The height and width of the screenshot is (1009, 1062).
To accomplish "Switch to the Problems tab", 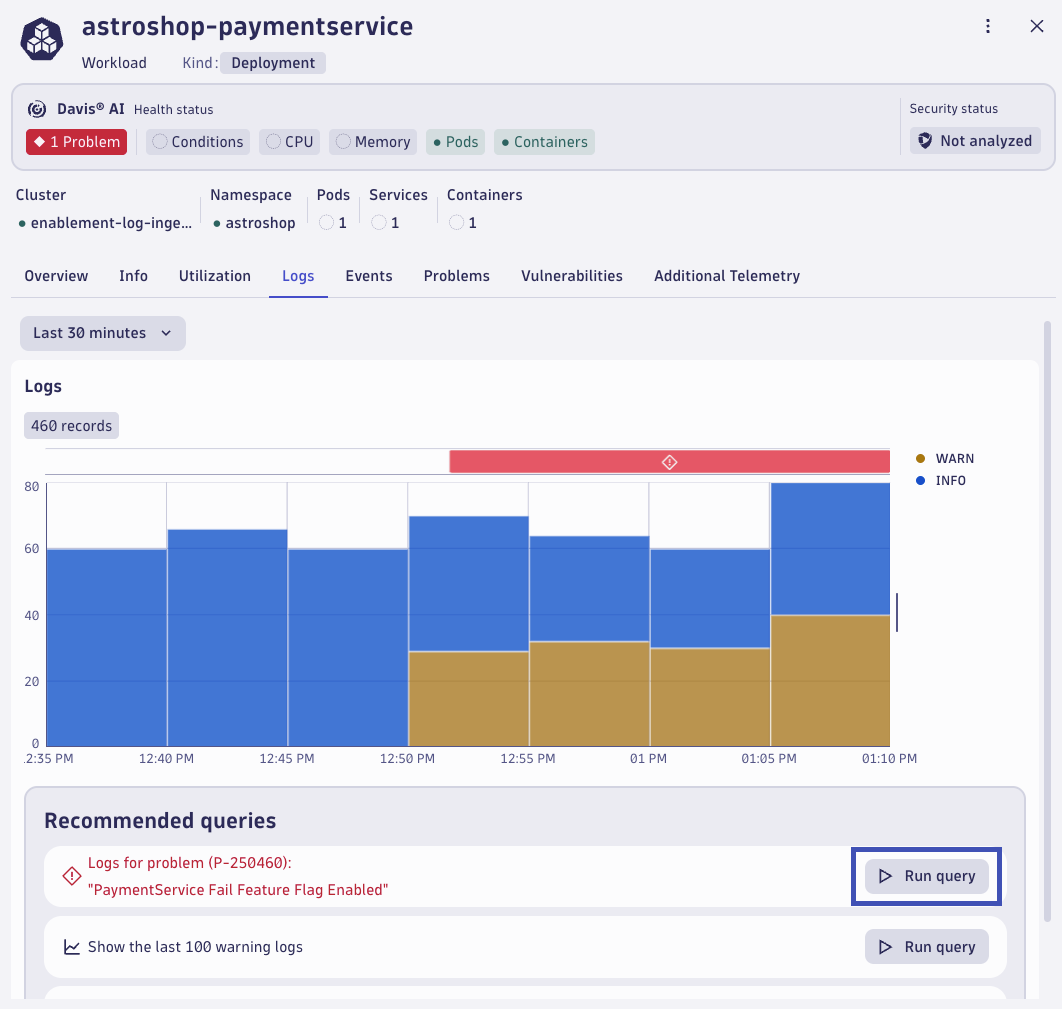I will 456,276.
